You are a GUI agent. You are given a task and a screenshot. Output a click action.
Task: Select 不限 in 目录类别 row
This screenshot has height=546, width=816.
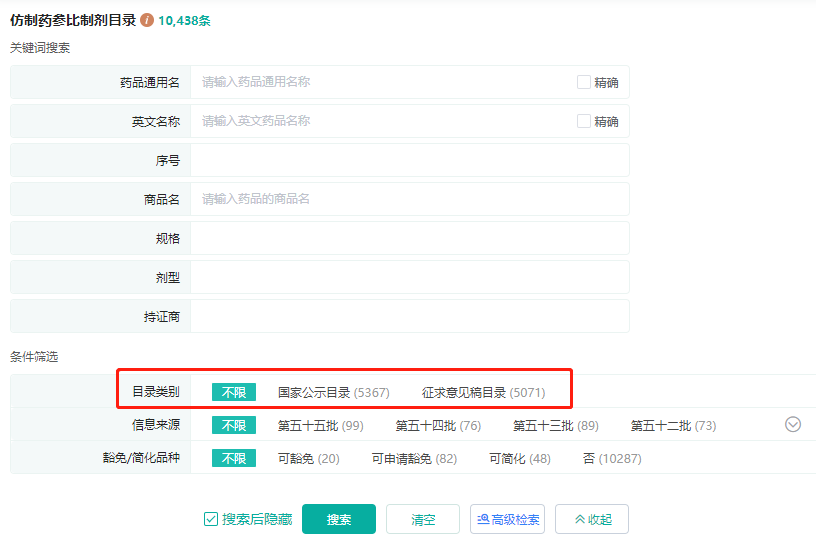[x=234, y=392]
